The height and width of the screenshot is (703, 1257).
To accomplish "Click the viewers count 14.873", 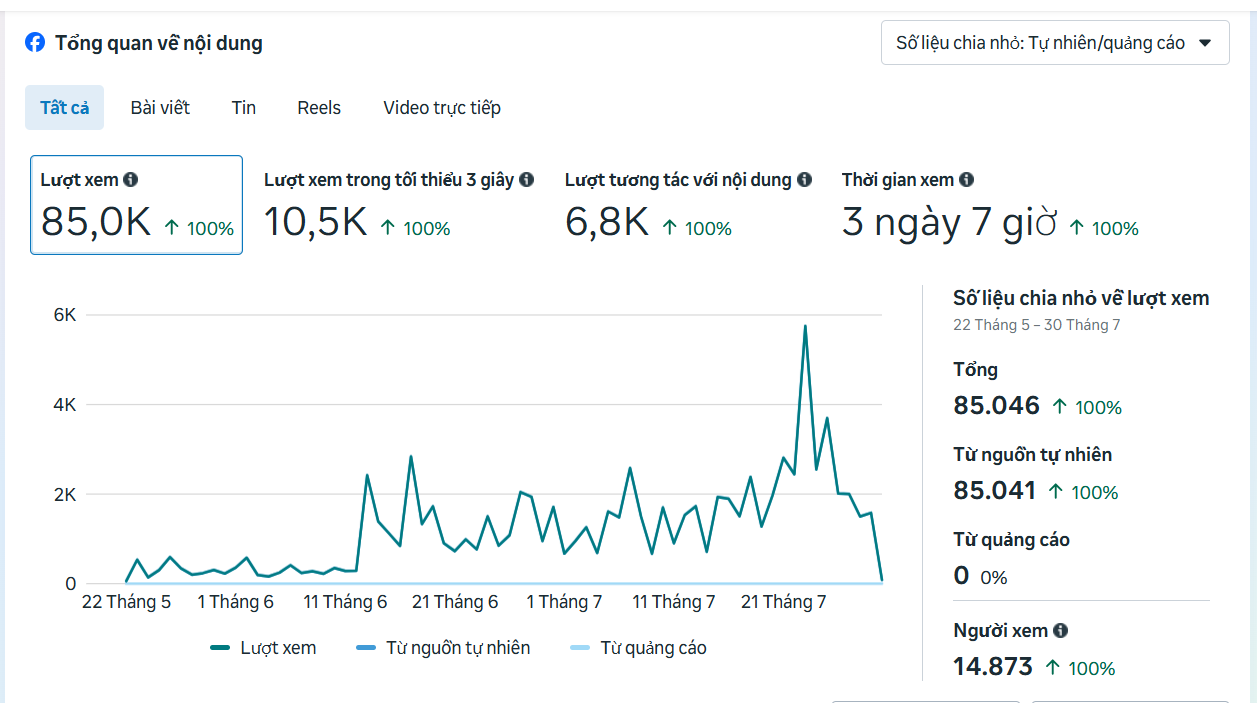I will point(993,667).
